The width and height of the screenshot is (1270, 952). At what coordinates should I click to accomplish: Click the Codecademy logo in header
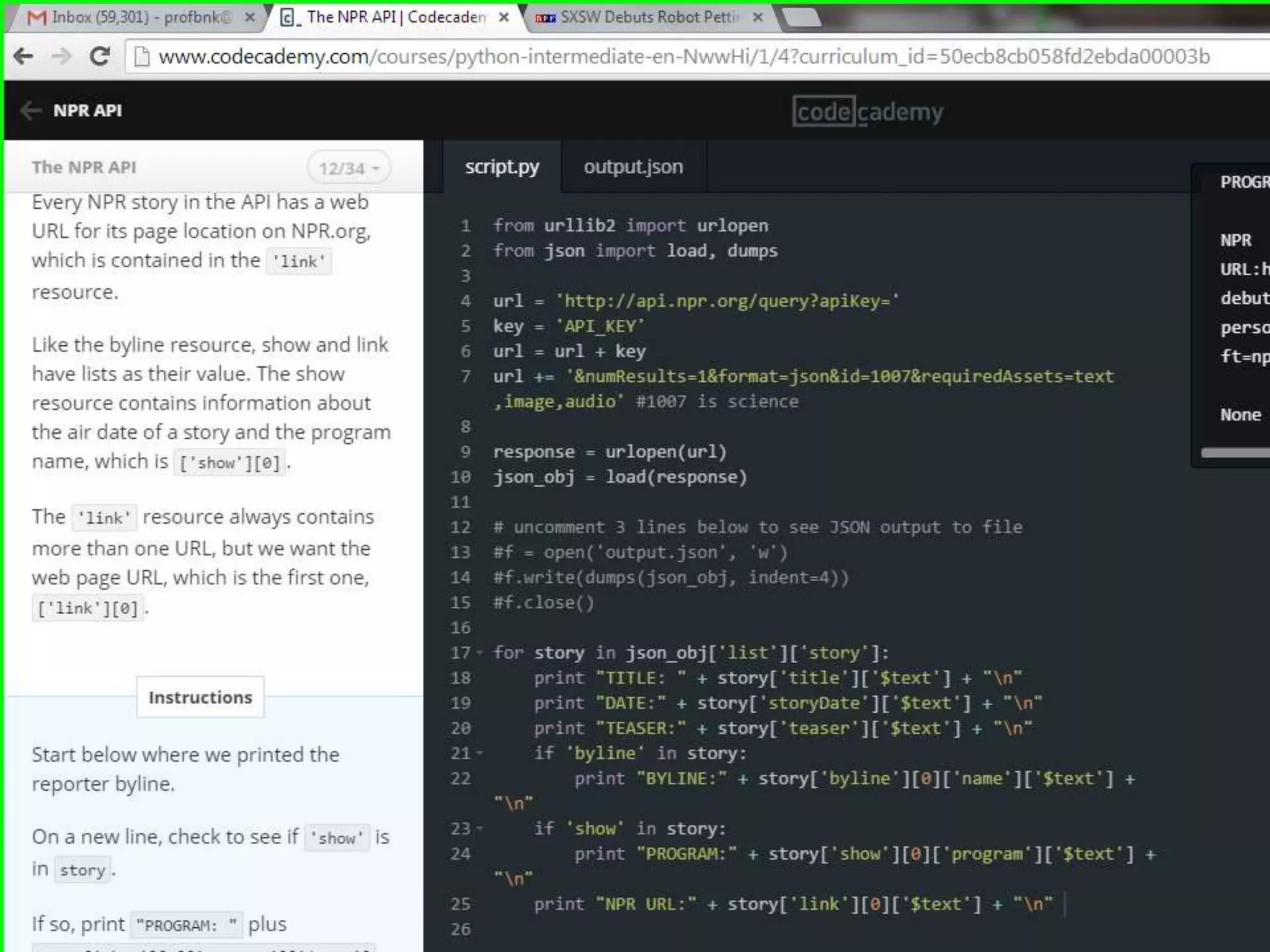868,112
